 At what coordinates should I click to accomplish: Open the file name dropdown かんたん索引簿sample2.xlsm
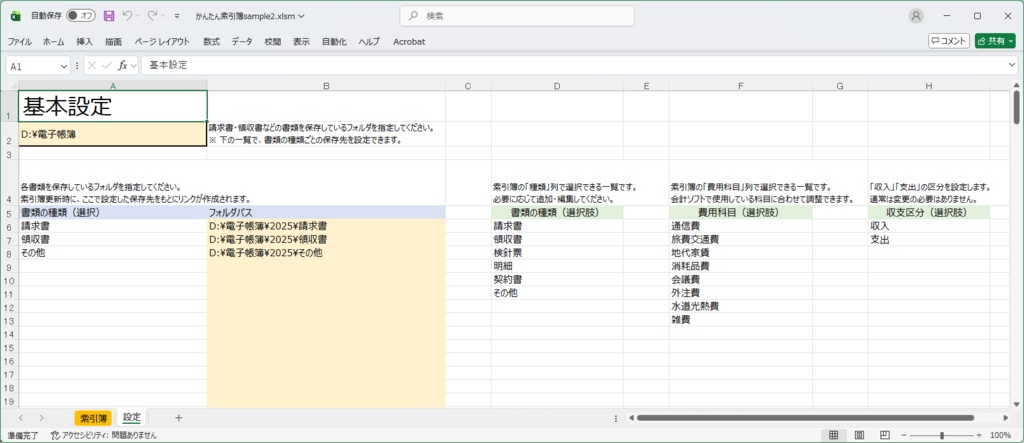[x=250, y=16]
